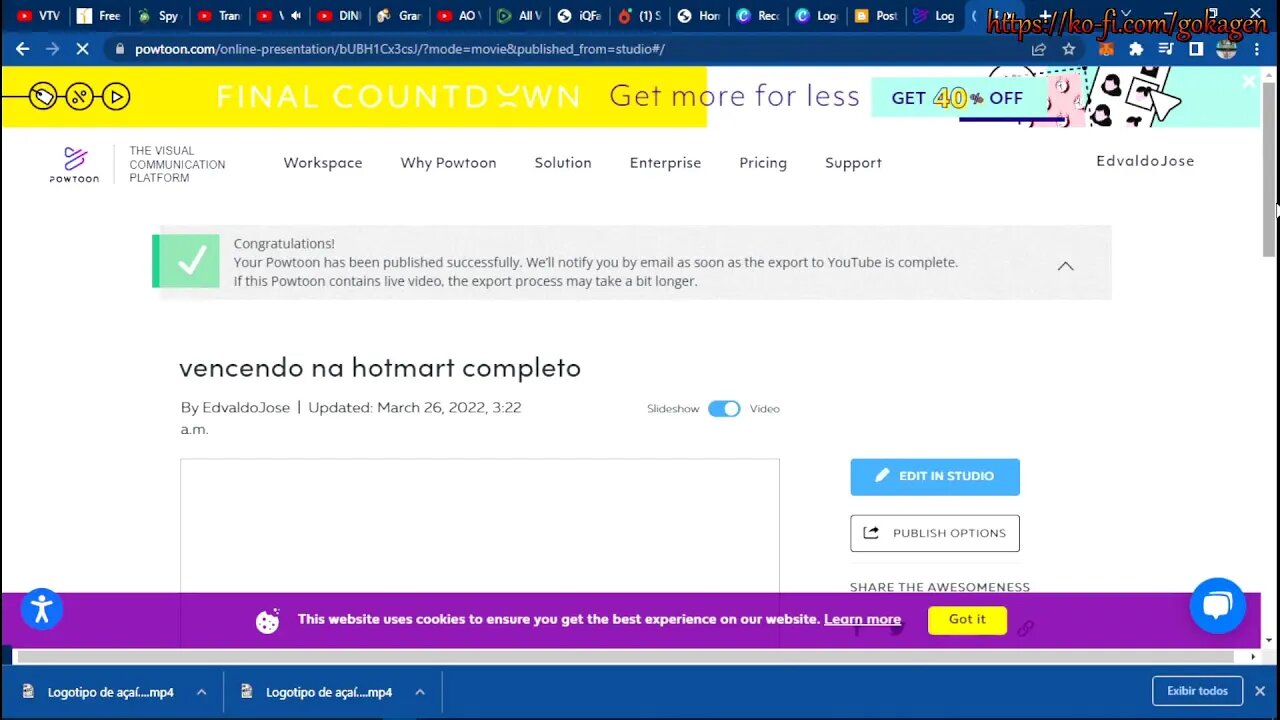Screen dimensions: 1280x720
Task: Click 'By EdvaldoJose' author text
Action: (x=235, y=408)
